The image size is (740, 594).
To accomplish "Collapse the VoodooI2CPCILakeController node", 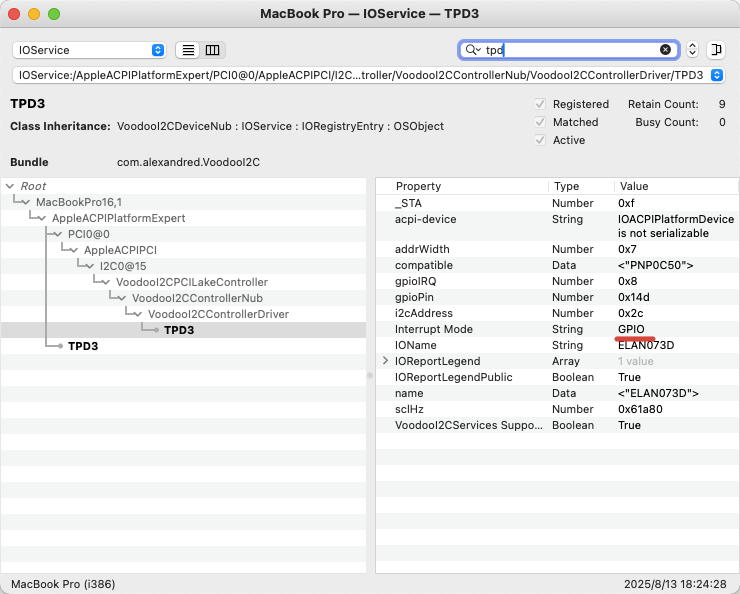I will coord(106,282).
